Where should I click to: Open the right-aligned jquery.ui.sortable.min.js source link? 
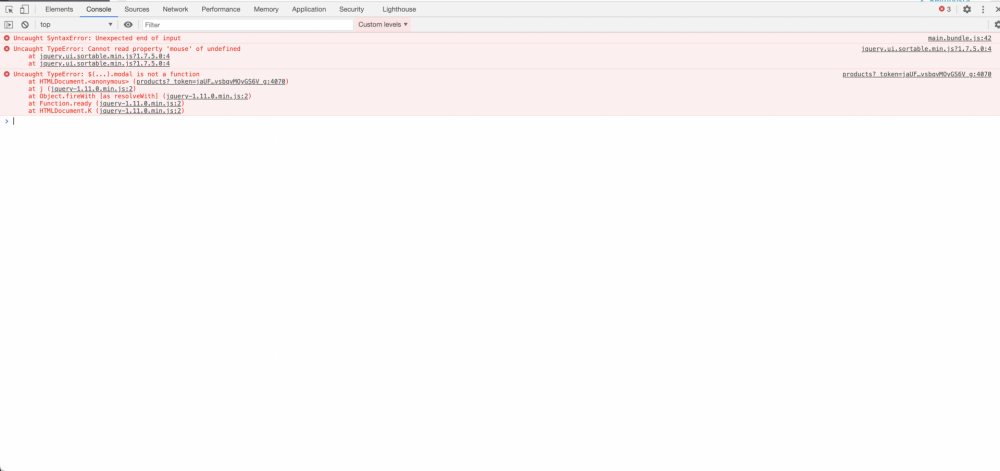[926, 48]
